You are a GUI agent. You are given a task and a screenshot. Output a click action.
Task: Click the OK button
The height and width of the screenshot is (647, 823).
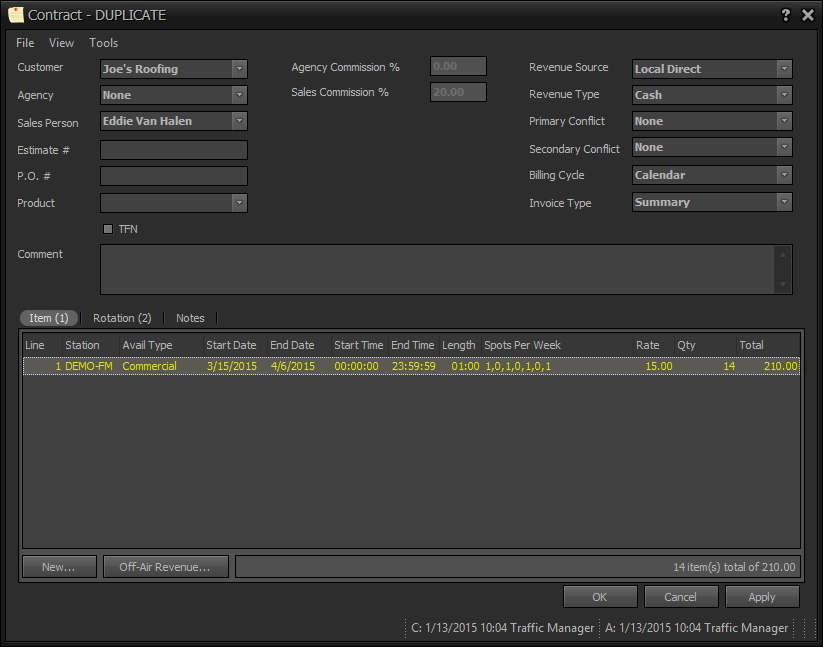[x=600, y=597]
